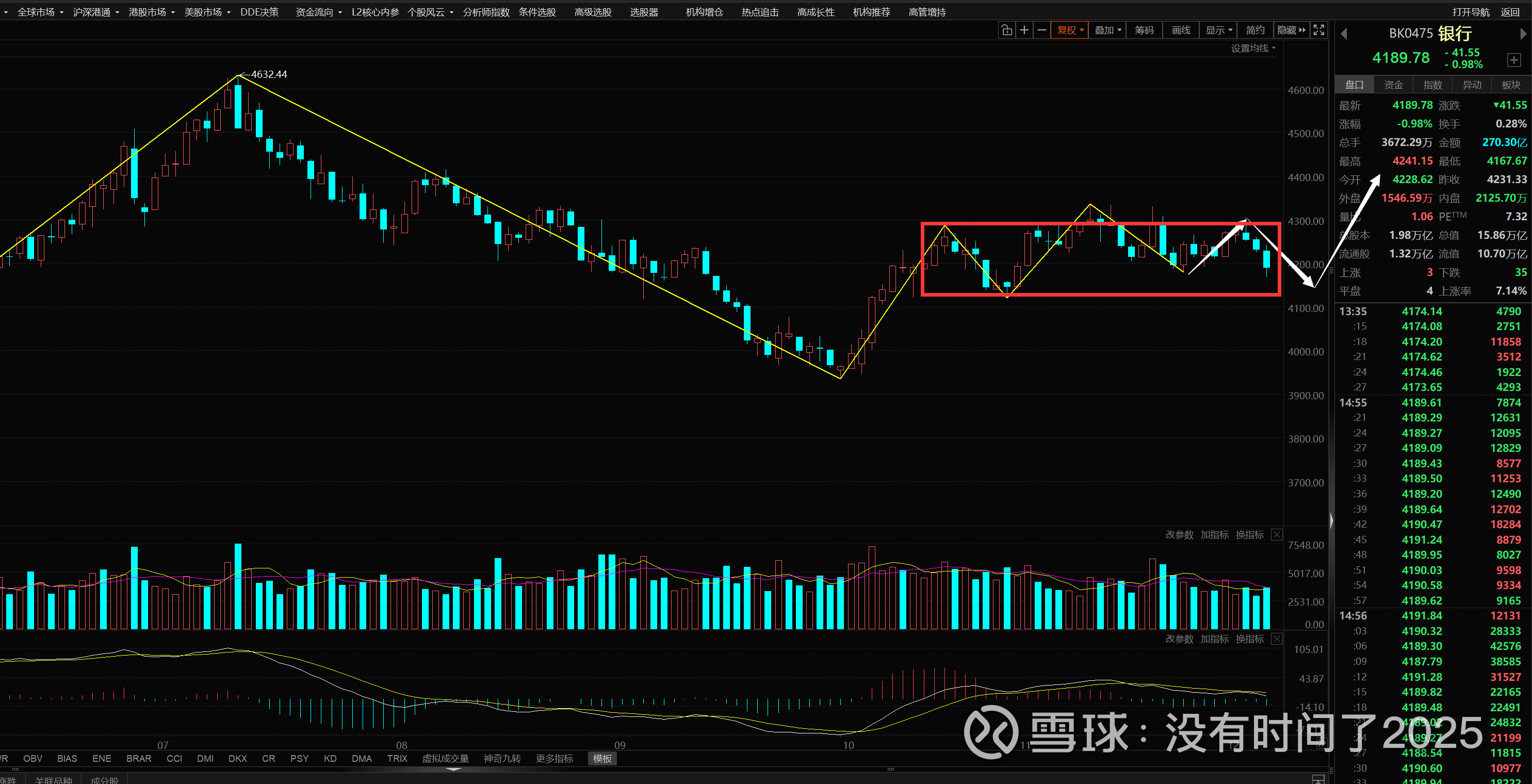The image size is (1532, 784).
Task: Toggle 隐藏 side panel button
Action: click(1291, 30)
